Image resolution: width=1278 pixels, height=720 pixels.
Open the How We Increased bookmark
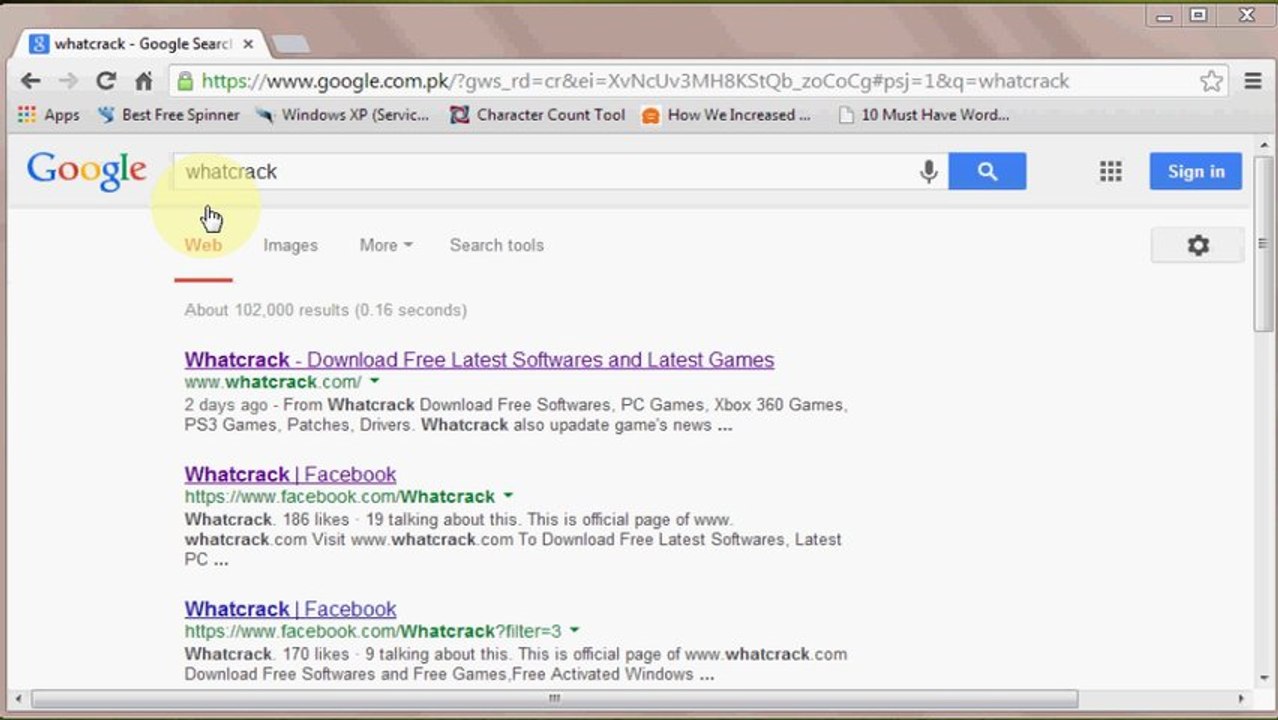726,115
